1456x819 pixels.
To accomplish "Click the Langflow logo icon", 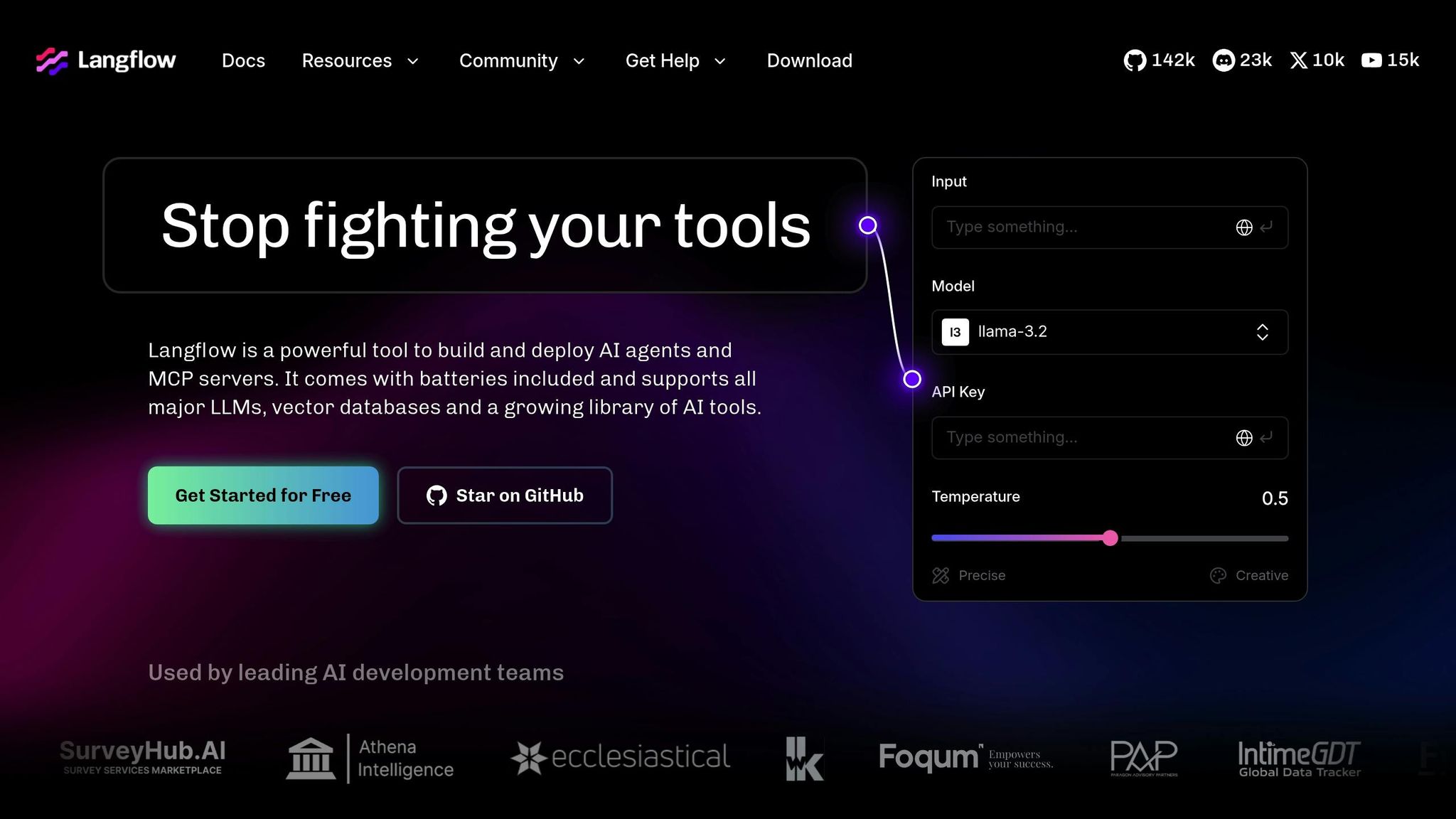I will (52, 61).
